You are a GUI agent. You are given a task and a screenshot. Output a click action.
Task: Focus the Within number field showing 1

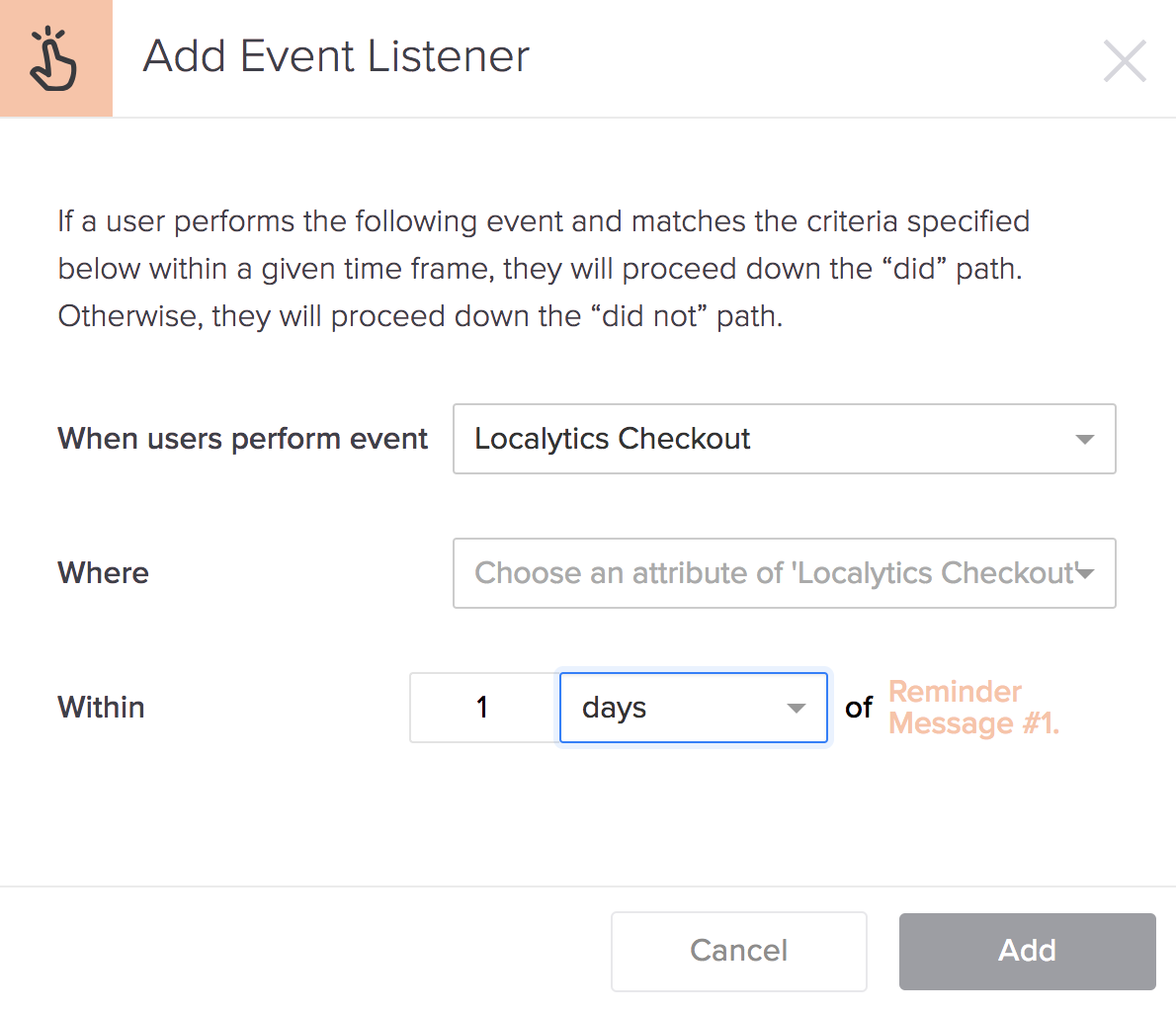(x=484, y=708)
